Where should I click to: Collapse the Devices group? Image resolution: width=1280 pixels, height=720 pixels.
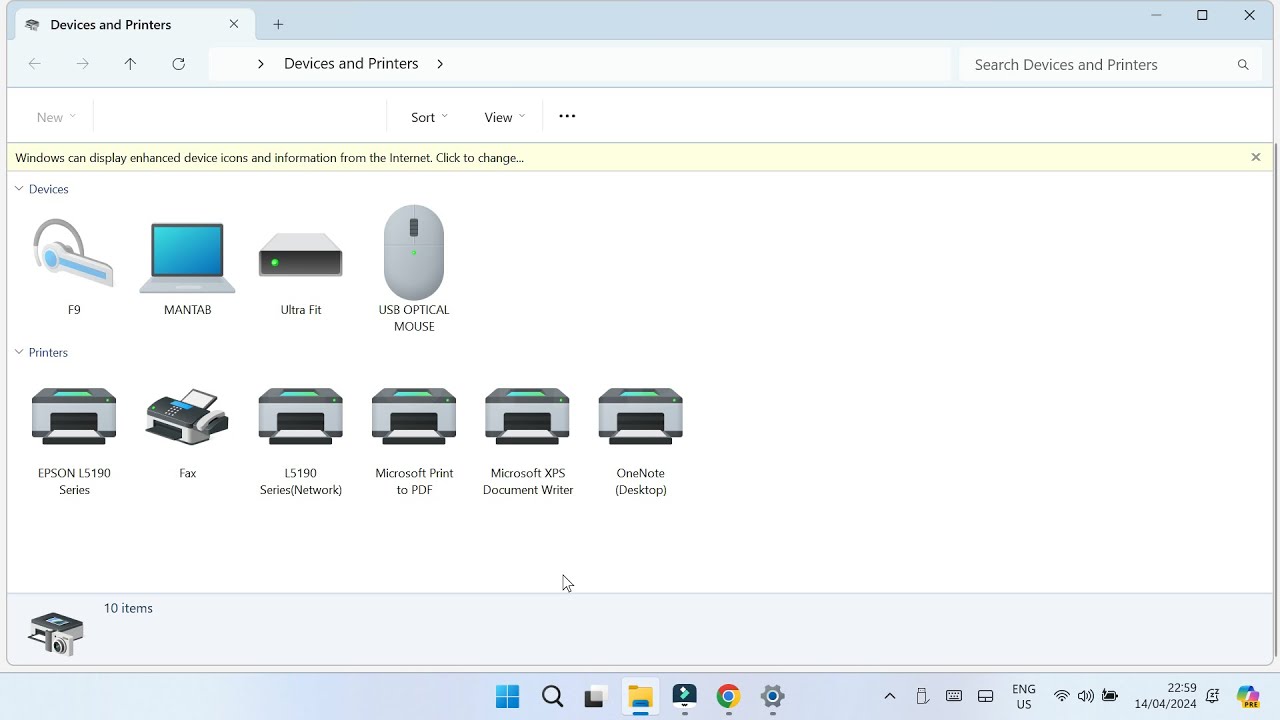point(19,188)
